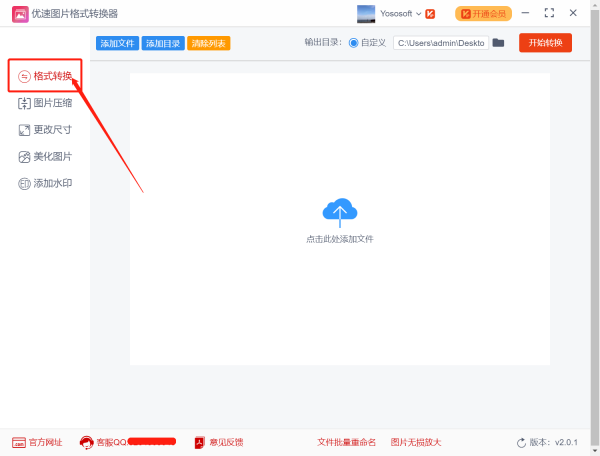Click the 清除列表 button

coord(209,43)
